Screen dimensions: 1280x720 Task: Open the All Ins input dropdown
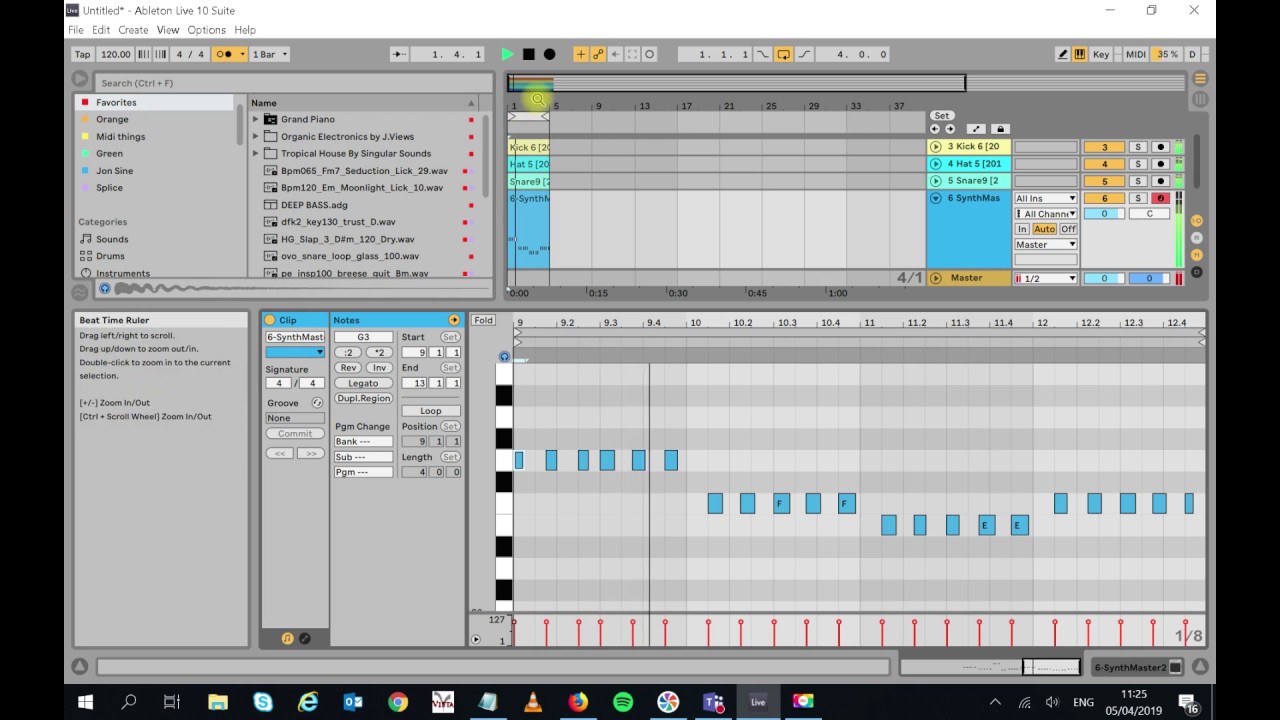point(1045,199)
